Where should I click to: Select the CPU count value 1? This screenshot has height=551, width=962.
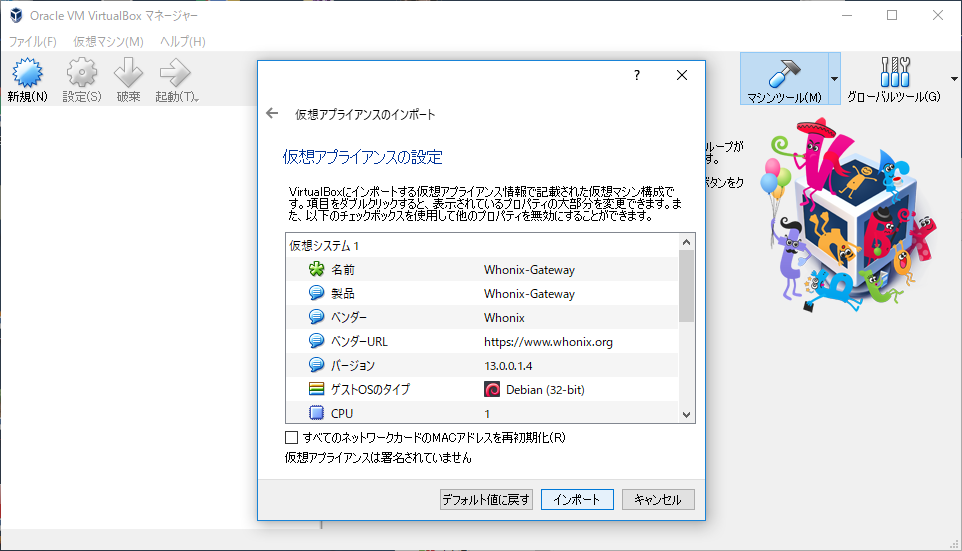click(x=487, y=414)
